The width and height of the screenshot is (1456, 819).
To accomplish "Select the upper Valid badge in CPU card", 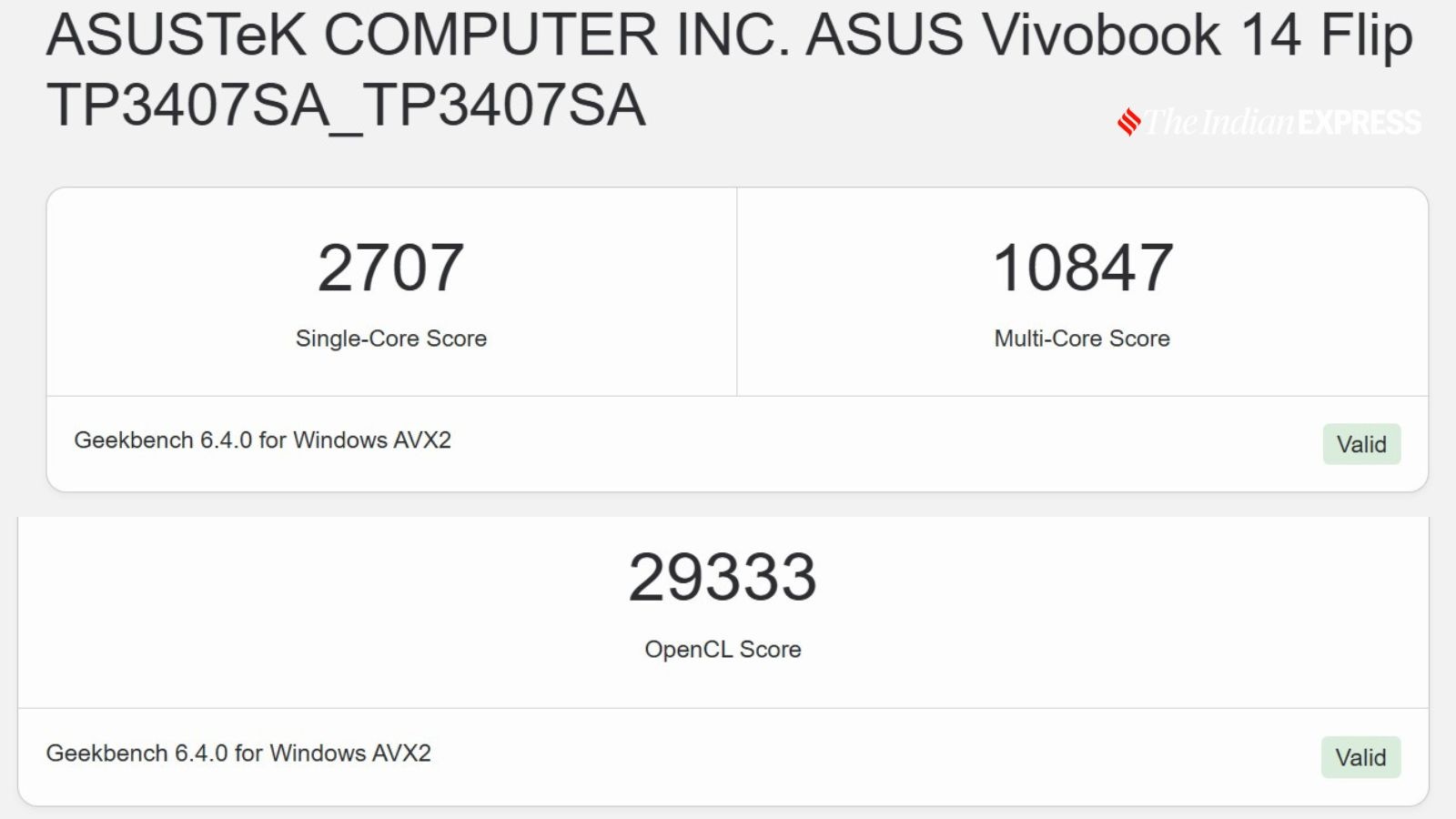I will tap(1361, 444).
